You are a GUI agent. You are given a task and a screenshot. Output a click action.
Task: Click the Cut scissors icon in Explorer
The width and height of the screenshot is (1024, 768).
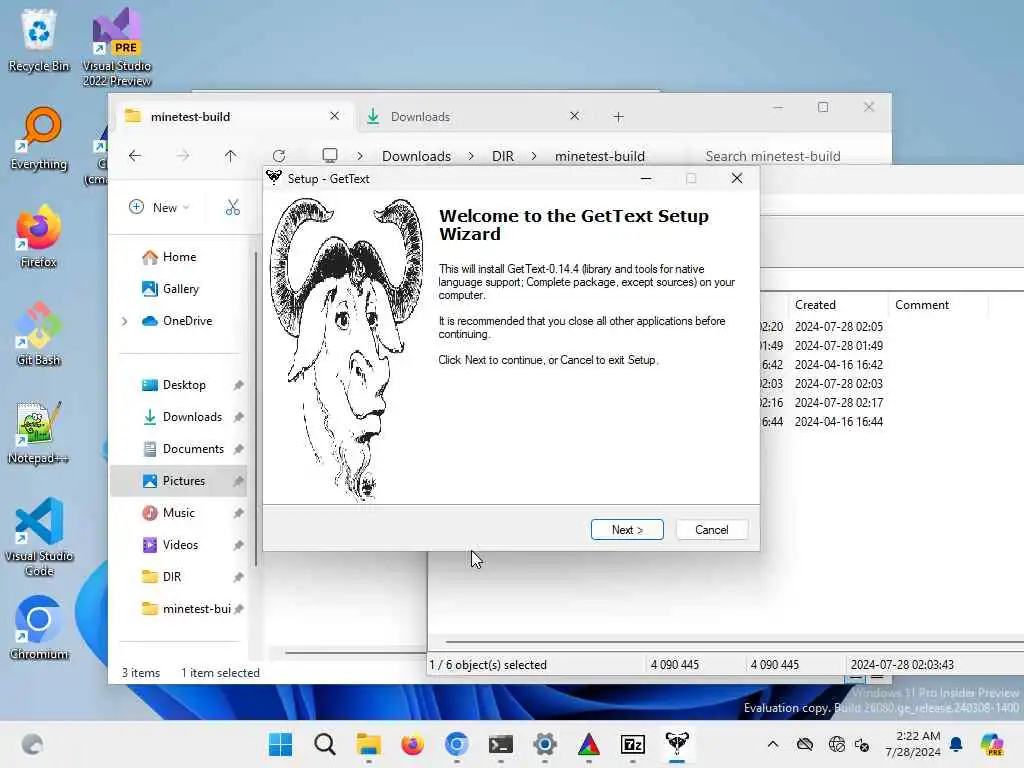232,207
